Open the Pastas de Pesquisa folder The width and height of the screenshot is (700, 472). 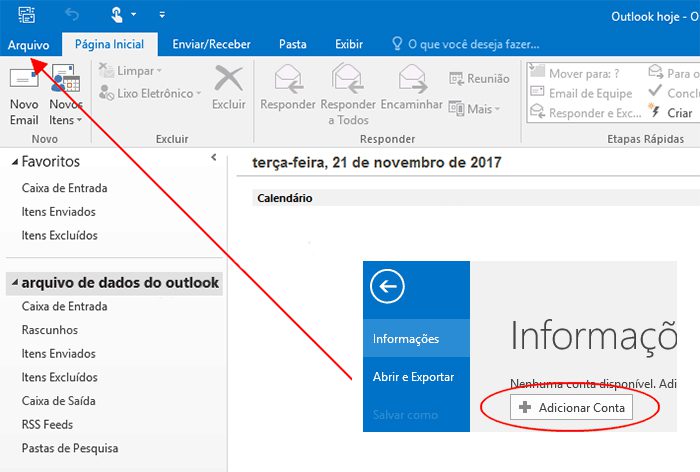tap(70, 448)
